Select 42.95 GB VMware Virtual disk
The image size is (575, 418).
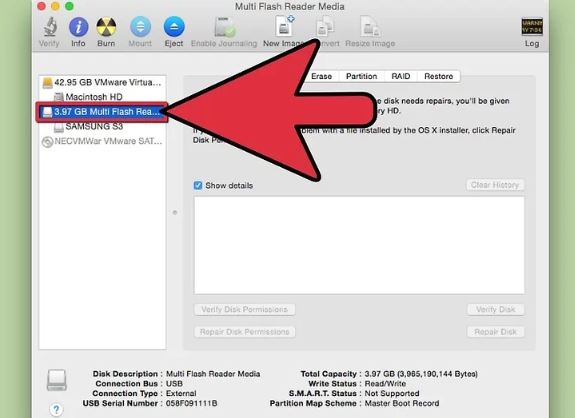pos(102,82)
